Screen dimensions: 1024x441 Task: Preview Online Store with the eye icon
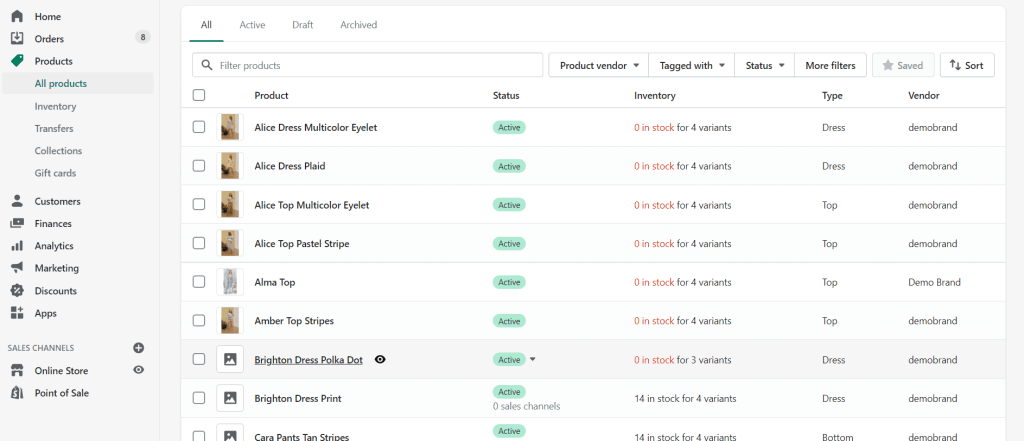tap(139, 370)
